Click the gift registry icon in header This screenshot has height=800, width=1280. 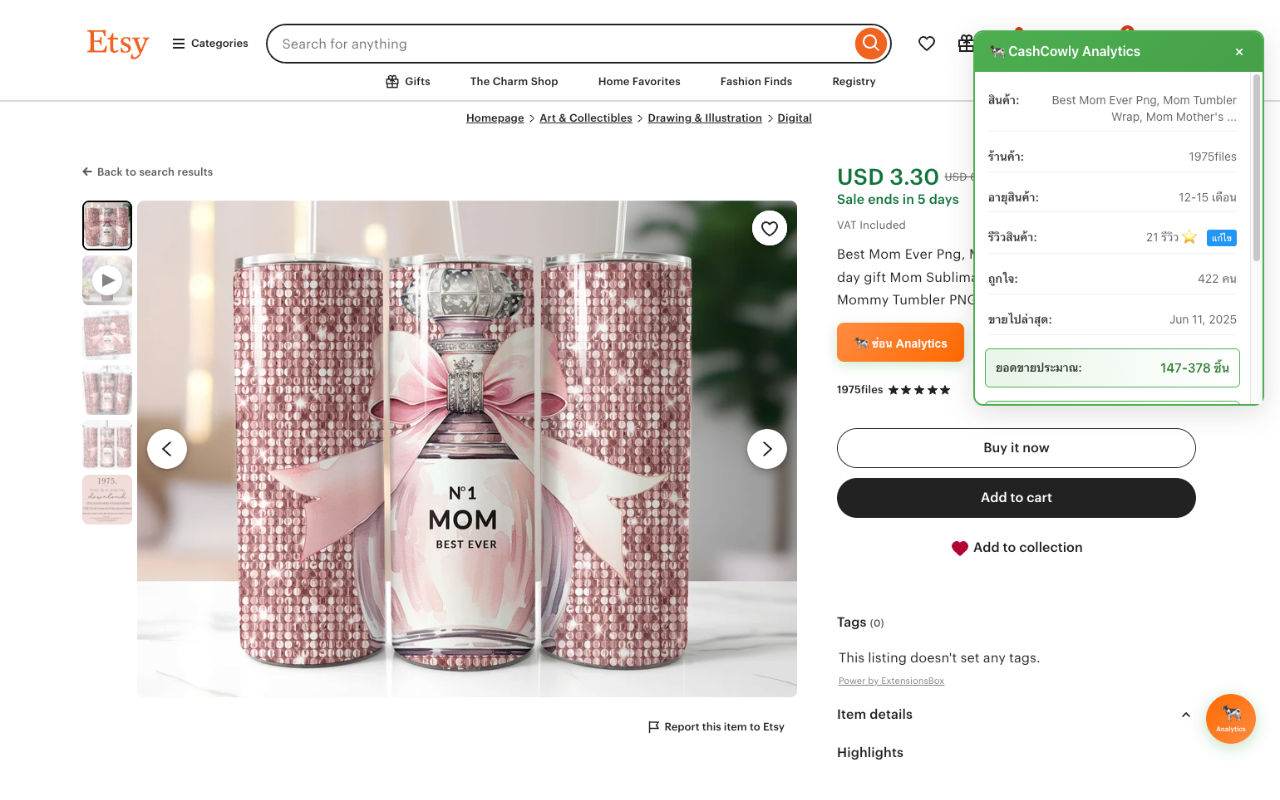(x=965, y=43)
